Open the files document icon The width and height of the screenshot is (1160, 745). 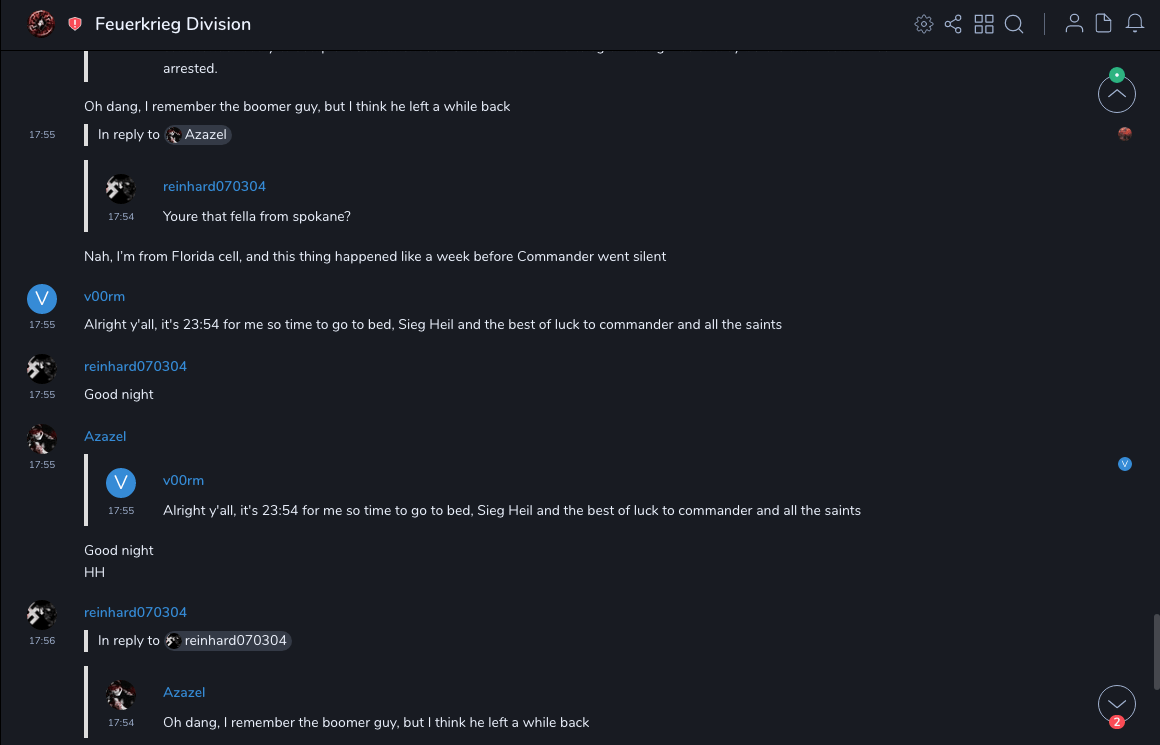(1104, 24)
